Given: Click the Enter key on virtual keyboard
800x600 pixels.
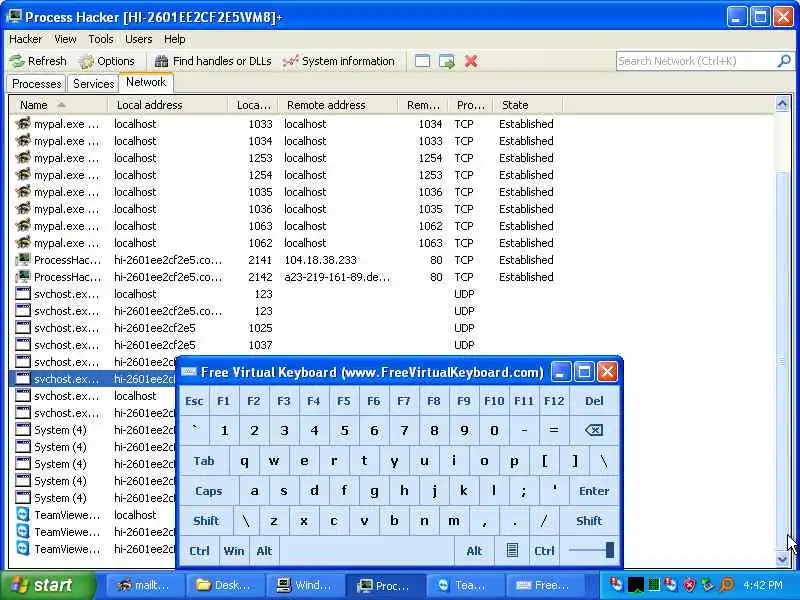Looking at the screenshot, I should 594,491.
